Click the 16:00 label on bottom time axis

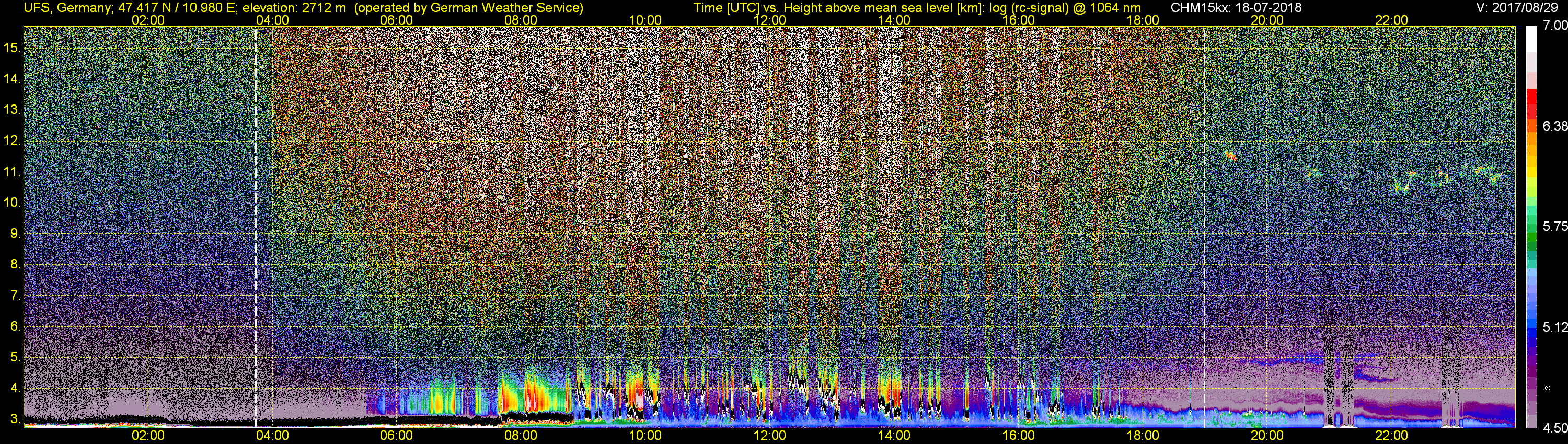tap(1018, 436)
